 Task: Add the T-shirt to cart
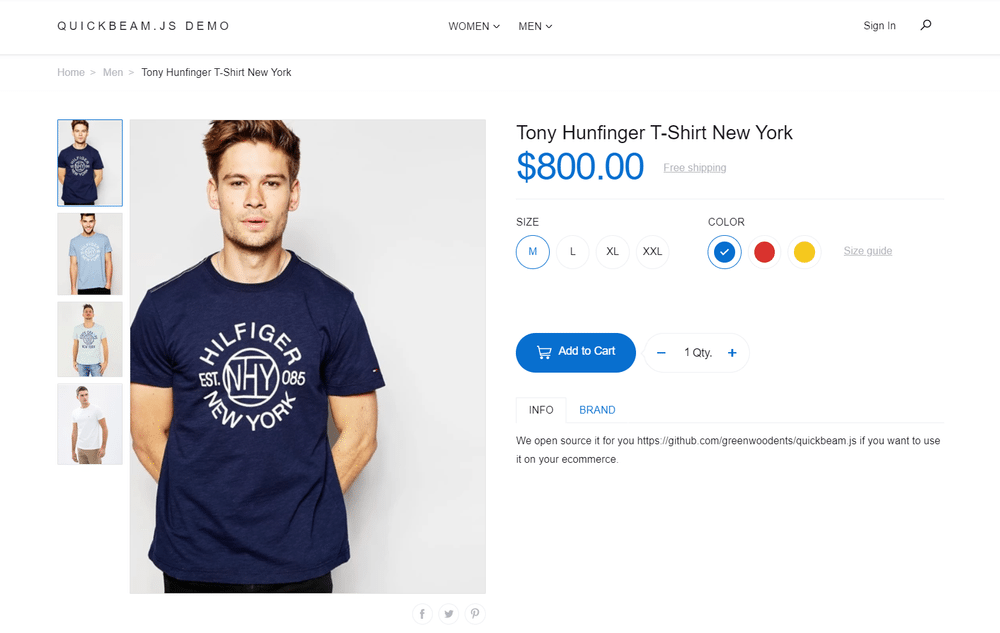(x=576, y=353)
